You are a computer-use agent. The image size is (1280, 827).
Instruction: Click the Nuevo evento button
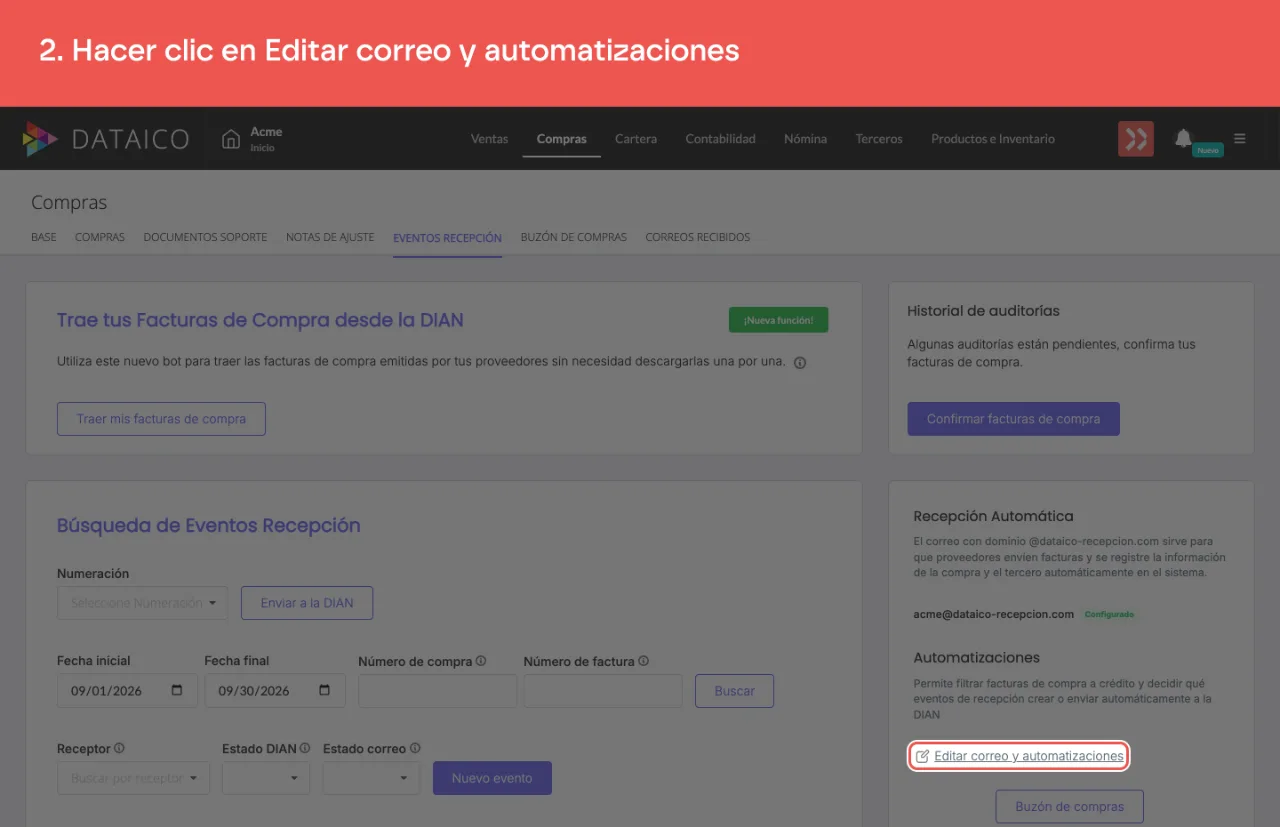pos(492,778)
